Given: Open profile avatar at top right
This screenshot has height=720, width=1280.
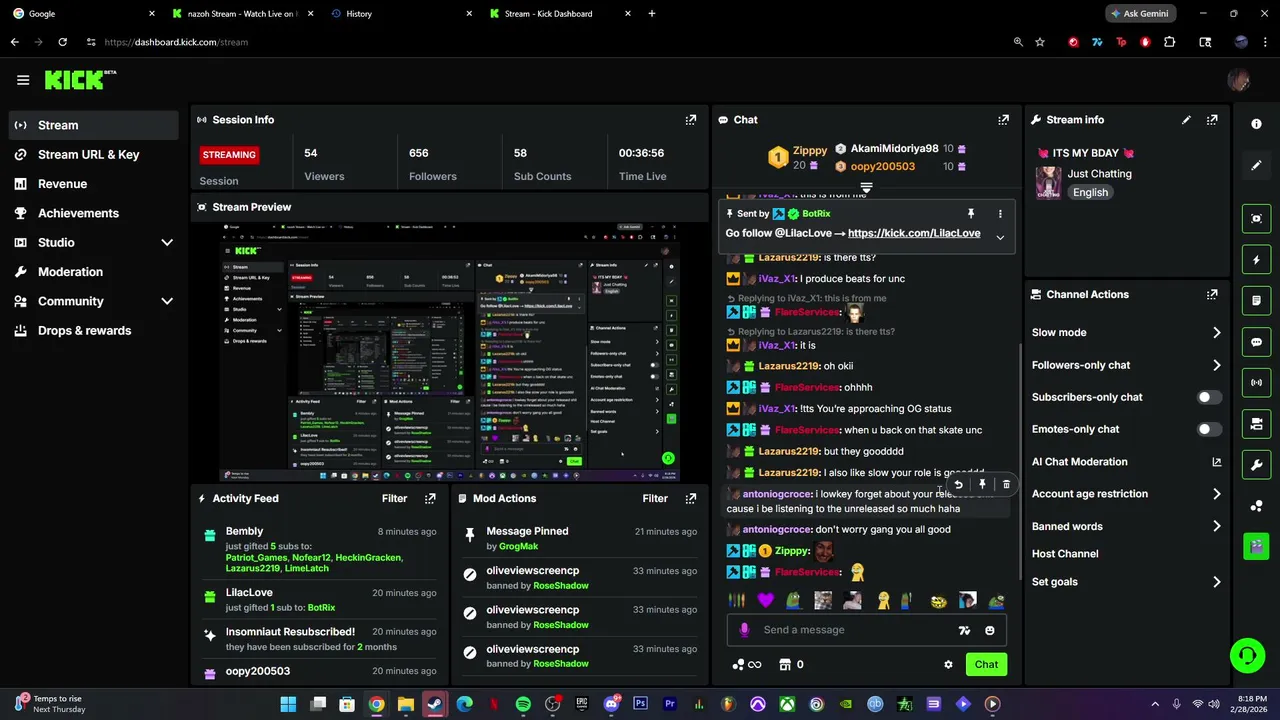Looking at the screenshot, I should 1238,80.
